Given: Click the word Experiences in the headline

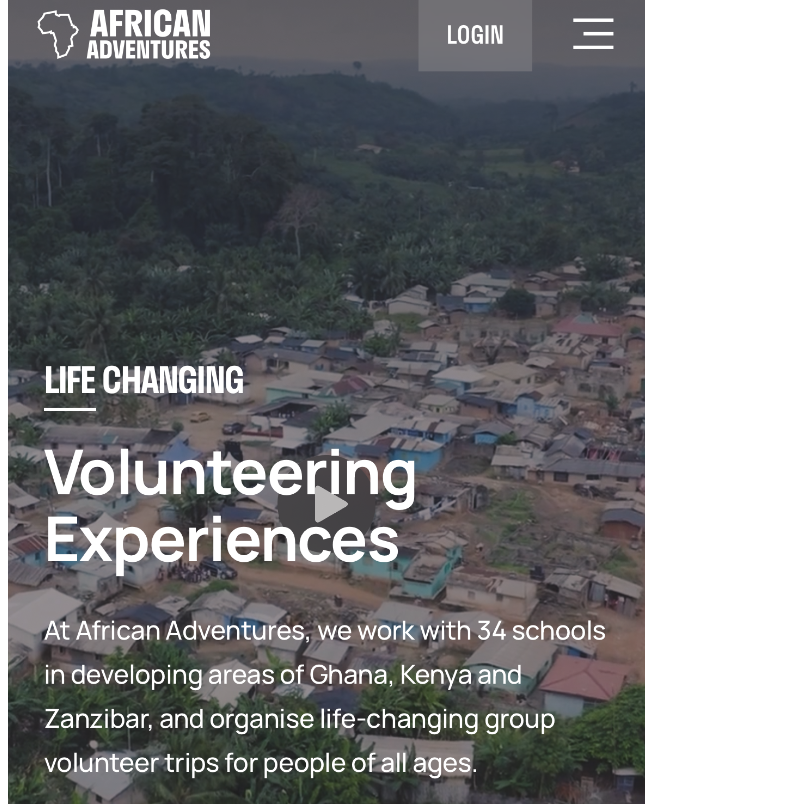Looking at the screenshot, I should pos(221,540).
